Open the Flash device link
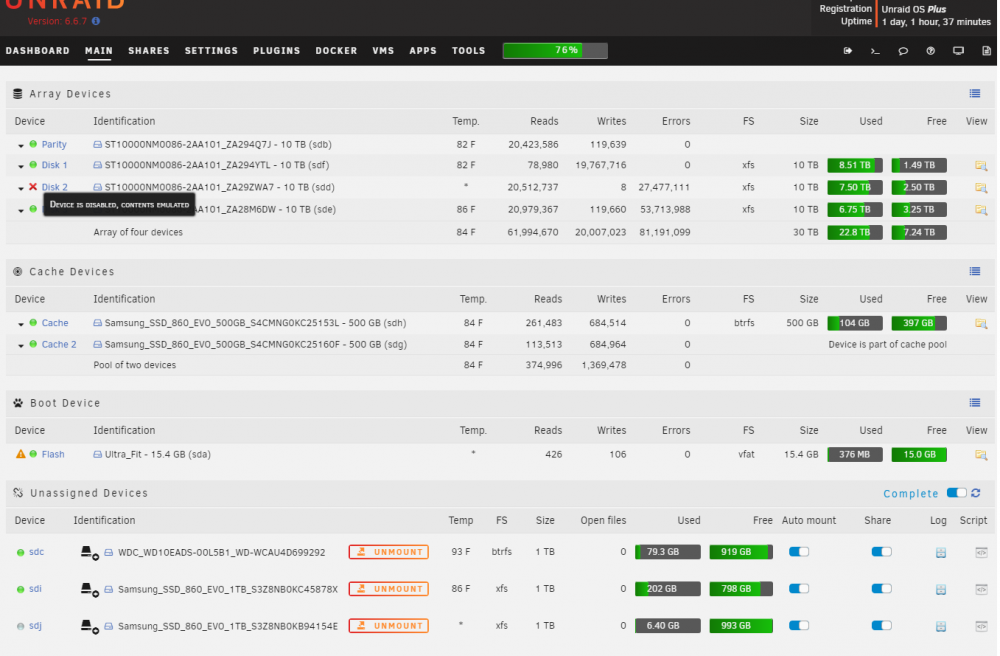1000x656 pixels. click(53, 455)
